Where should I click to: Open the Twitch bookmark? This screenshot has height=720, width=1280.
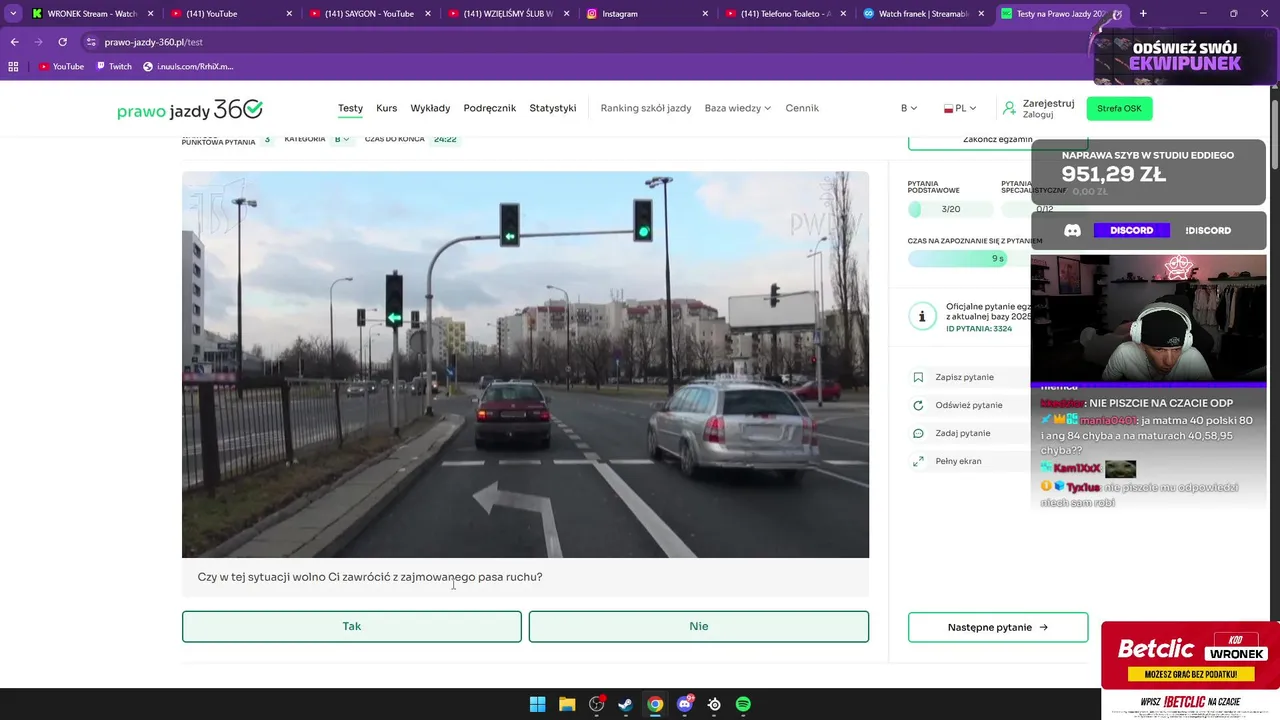point(114,66)
